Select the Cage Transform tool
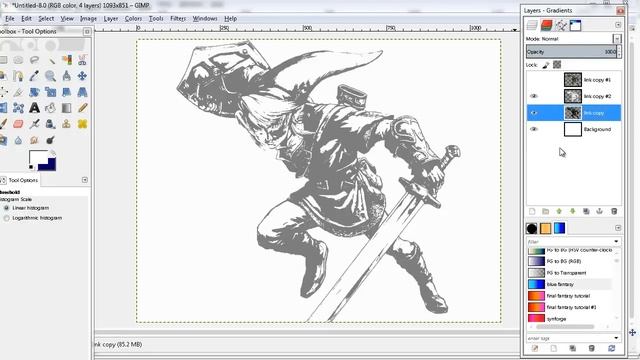Image resolution: width=640 pixels, height=360 pixels. pos(18,108)
